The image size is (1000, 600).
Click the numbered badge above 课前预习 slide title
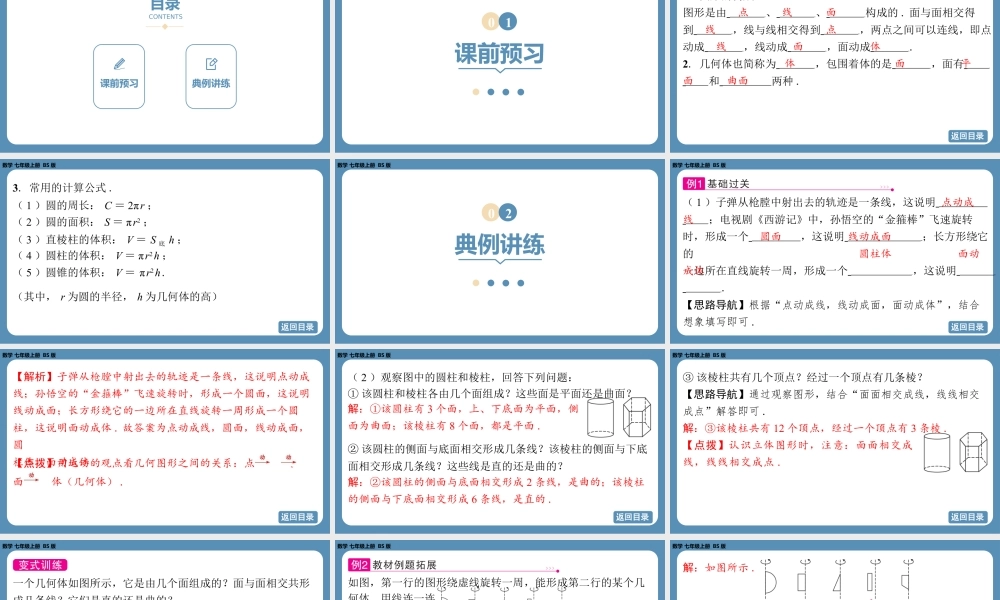[500, 20]
